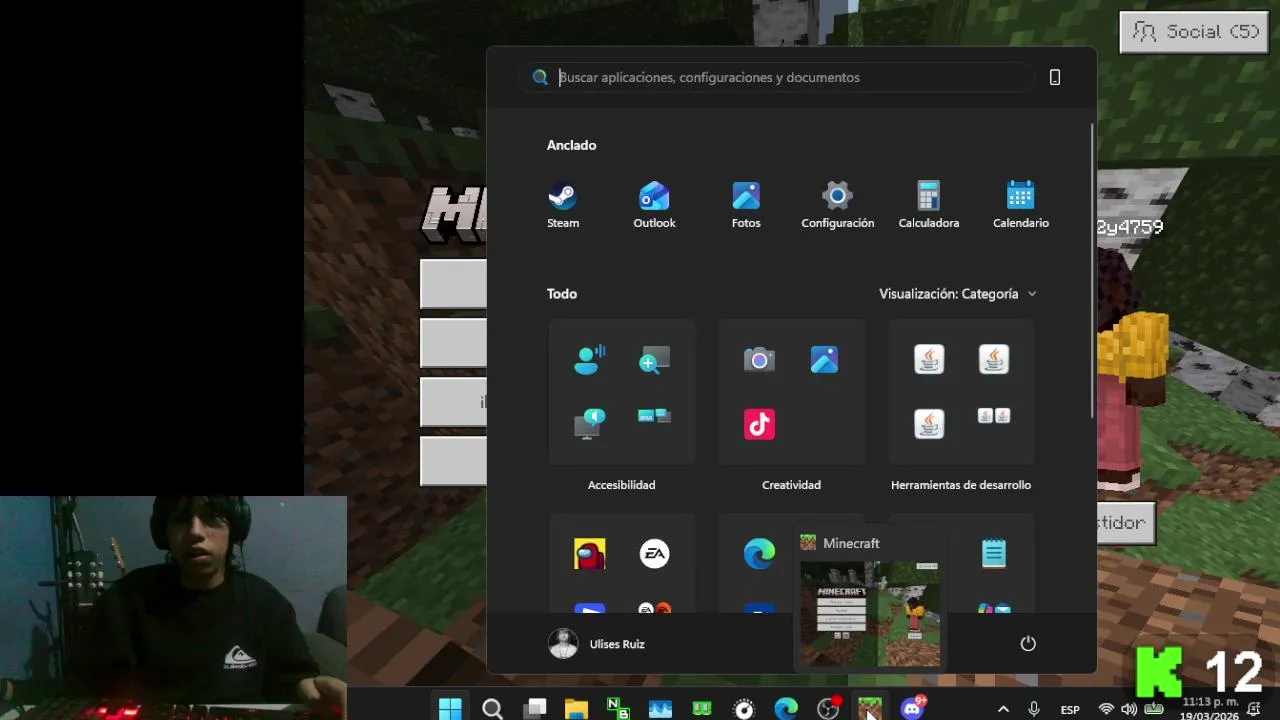The height and width of the screenshot is (720, 1280).
Task: Open the Calendario pinned app
Action: click(x=1020, y=205)
